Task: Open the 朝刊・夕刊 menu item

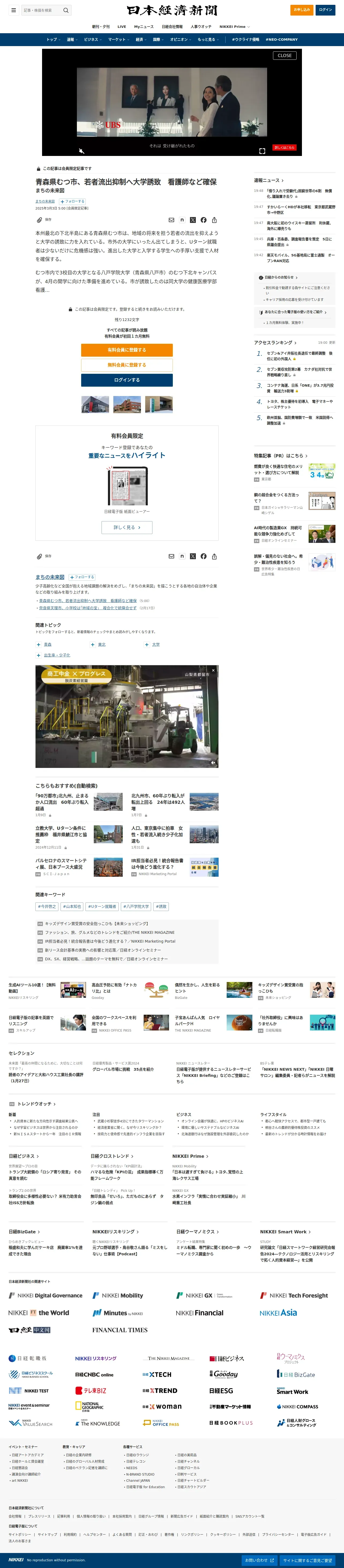Action: point(101,27)
